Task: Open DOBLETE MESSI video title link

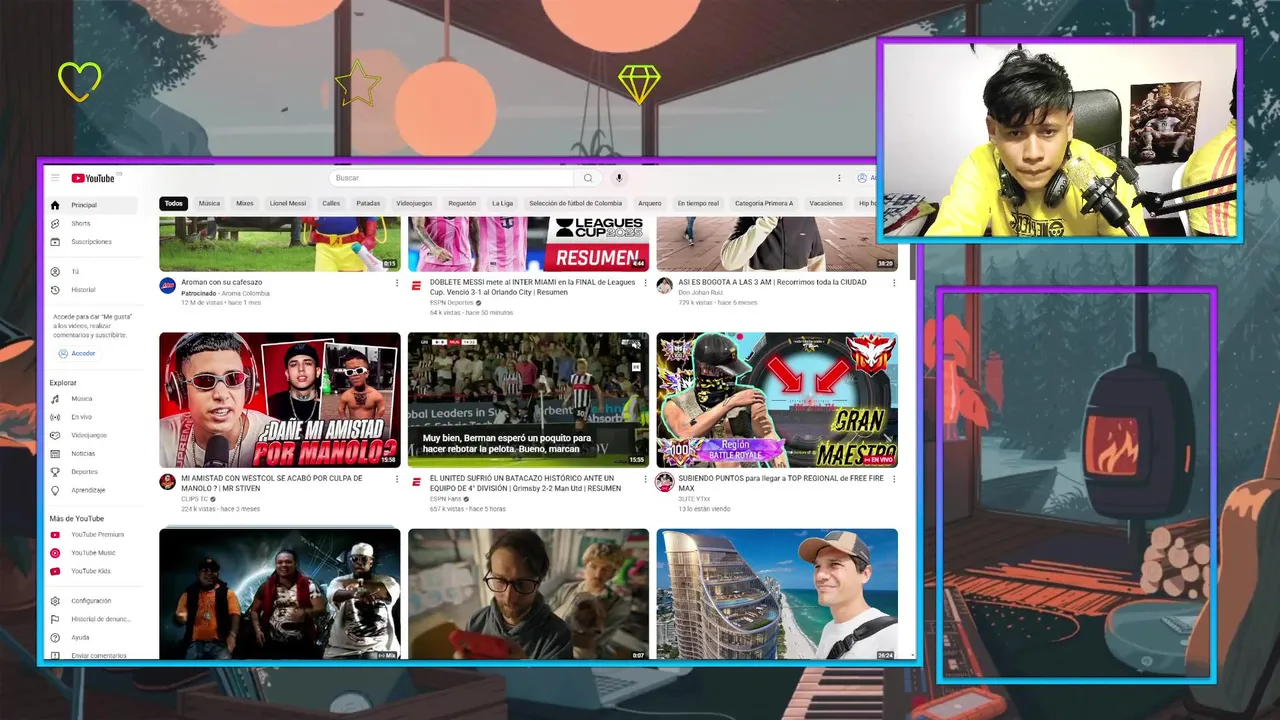Action: tap(532, 287)
